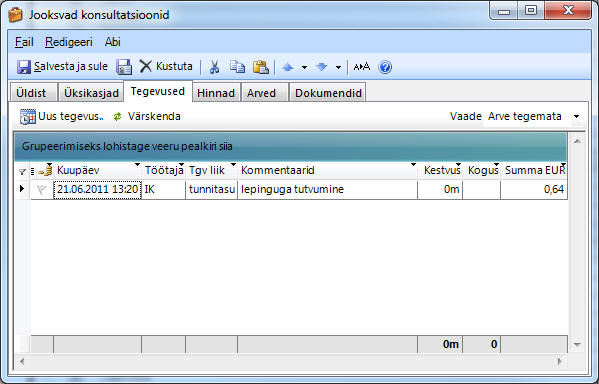Switch to the Hinnad tab

[x=216, y=93]
